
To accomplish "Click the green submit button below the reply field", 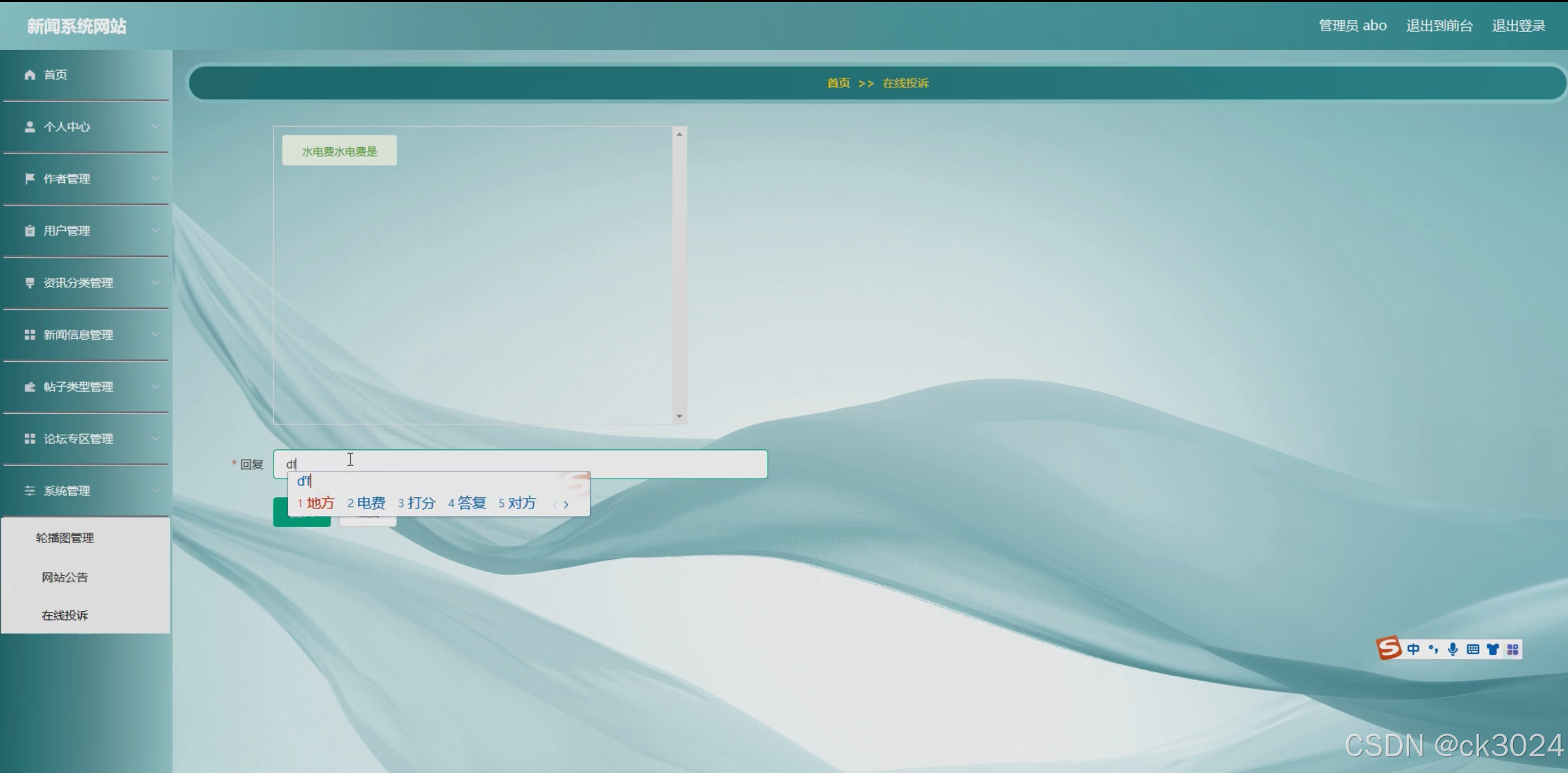I will pos(302,513).
